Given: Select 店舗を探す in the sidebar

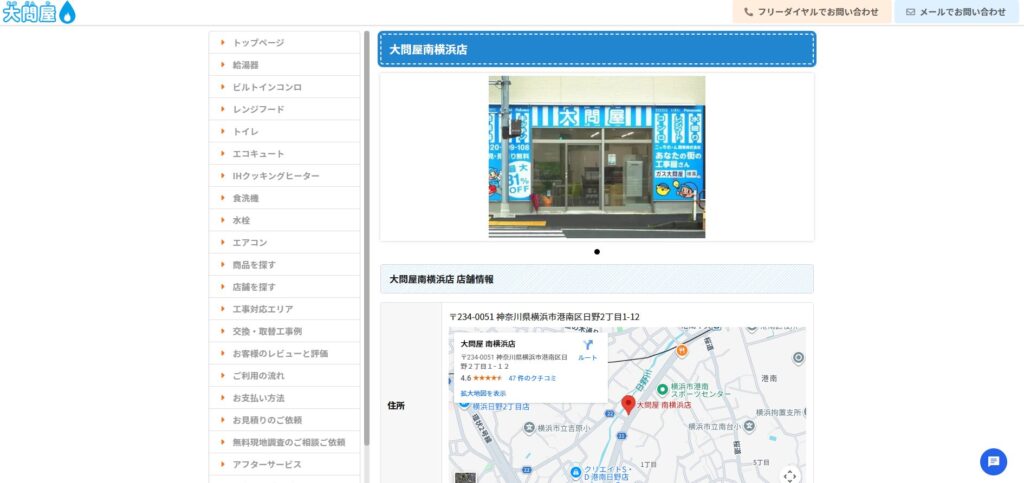Looking at the screenshot, I should 254,287.
